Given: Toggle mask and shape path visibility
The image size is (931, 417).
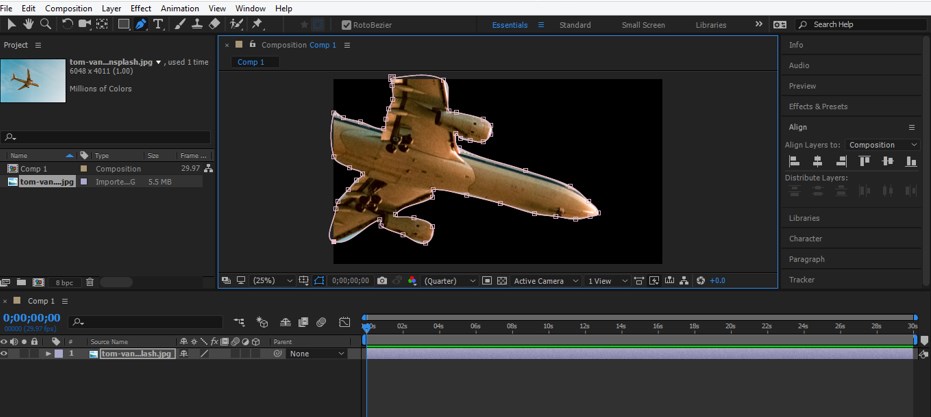Looking at the screenshot, I should tap(319, 281).
